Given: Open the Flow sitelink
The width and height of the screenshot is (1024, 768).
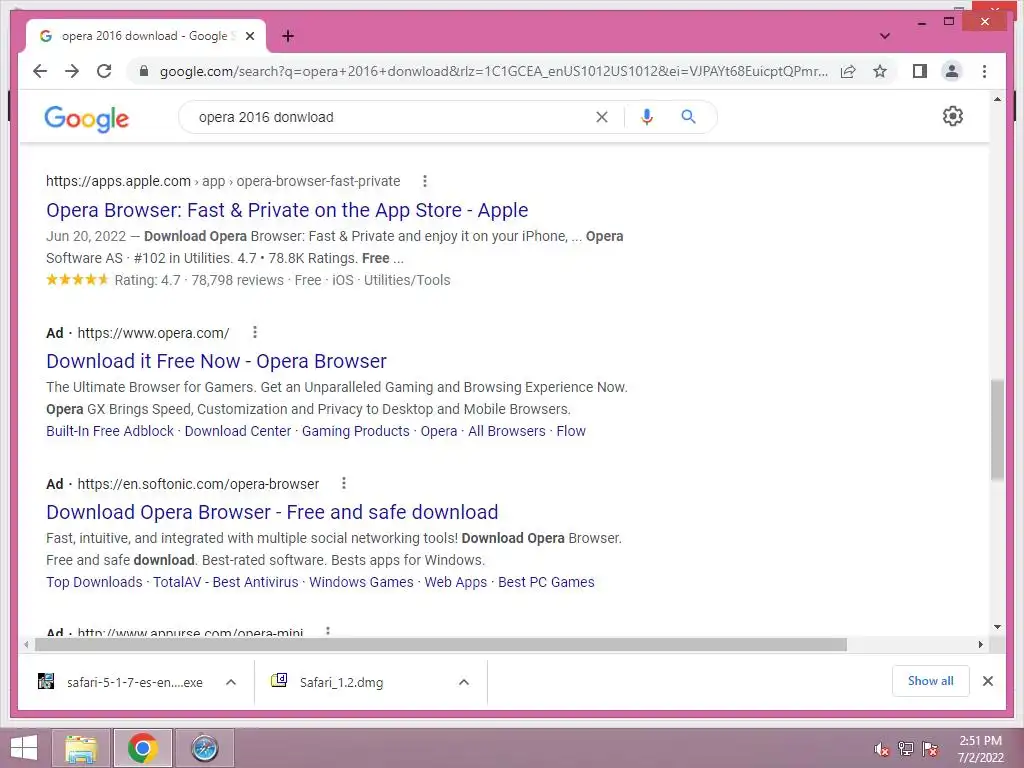Looking at the screenshot, I should point(571,431).
